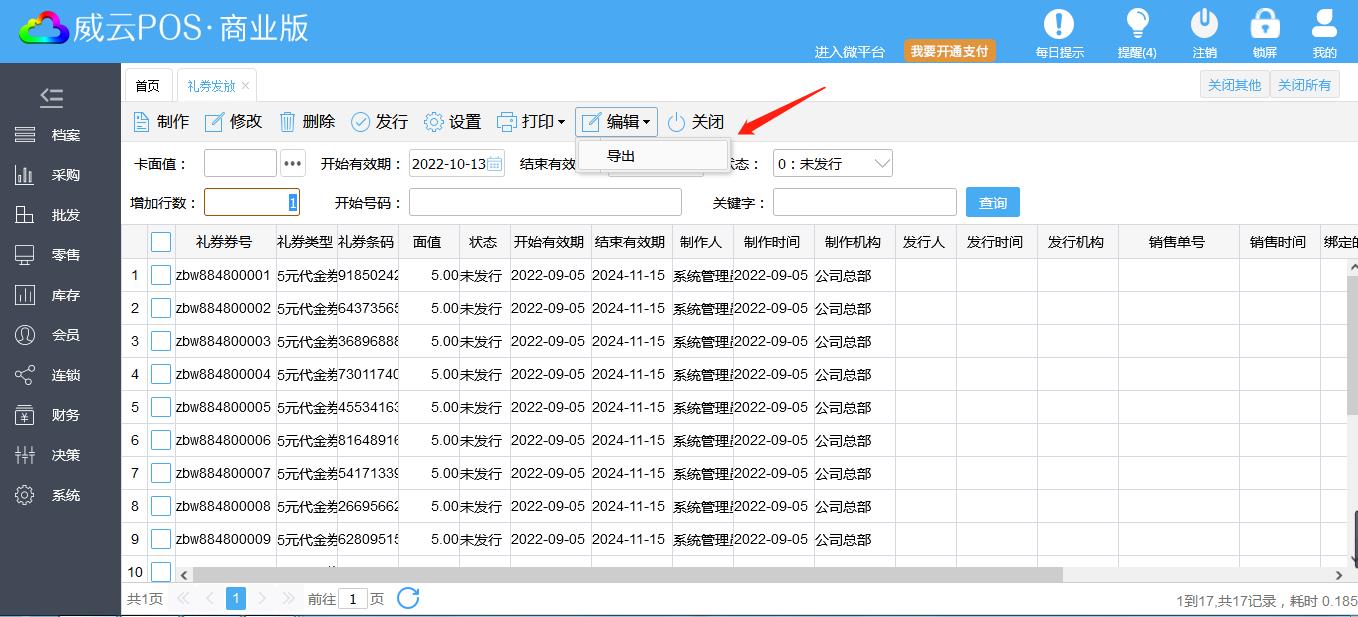This screenshot has height=617, width=1358.
Task: Collapse the left sidebar menu icon
Action: (52, 97)
